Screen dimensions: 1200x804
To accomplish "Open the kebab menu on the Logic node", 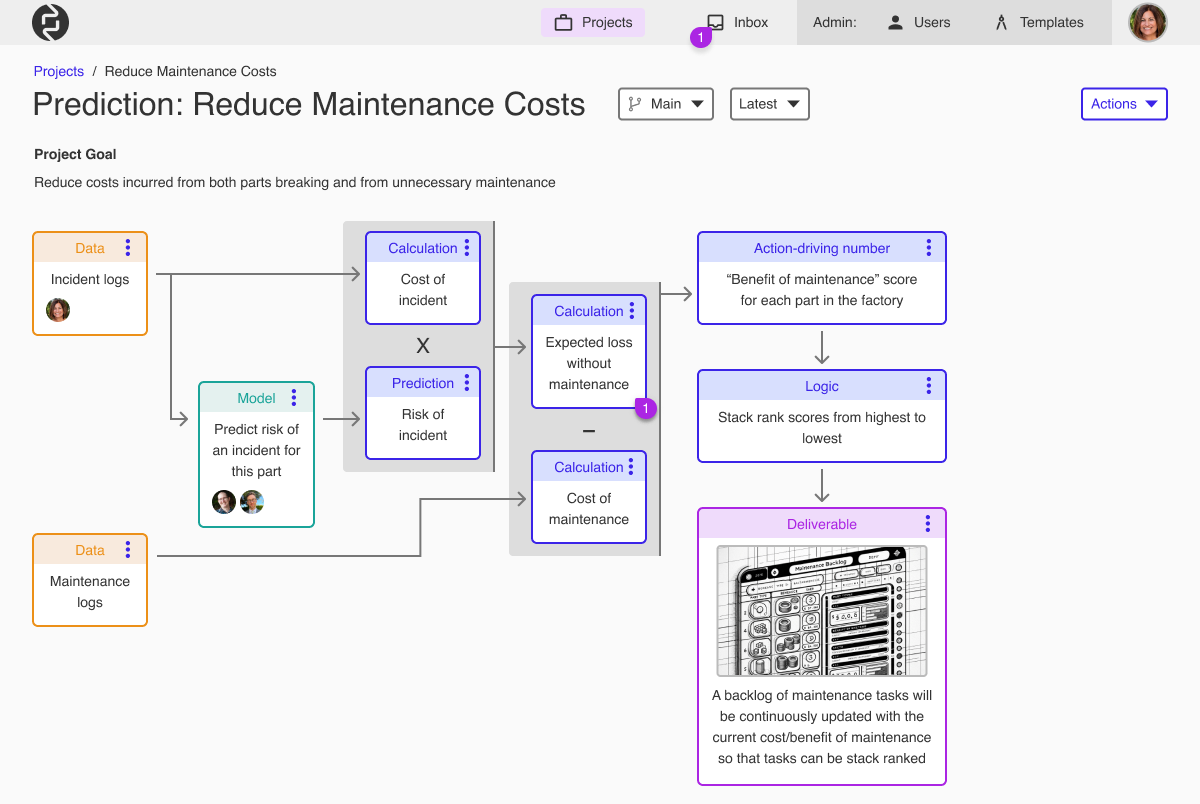I will [x=928, y=385].
